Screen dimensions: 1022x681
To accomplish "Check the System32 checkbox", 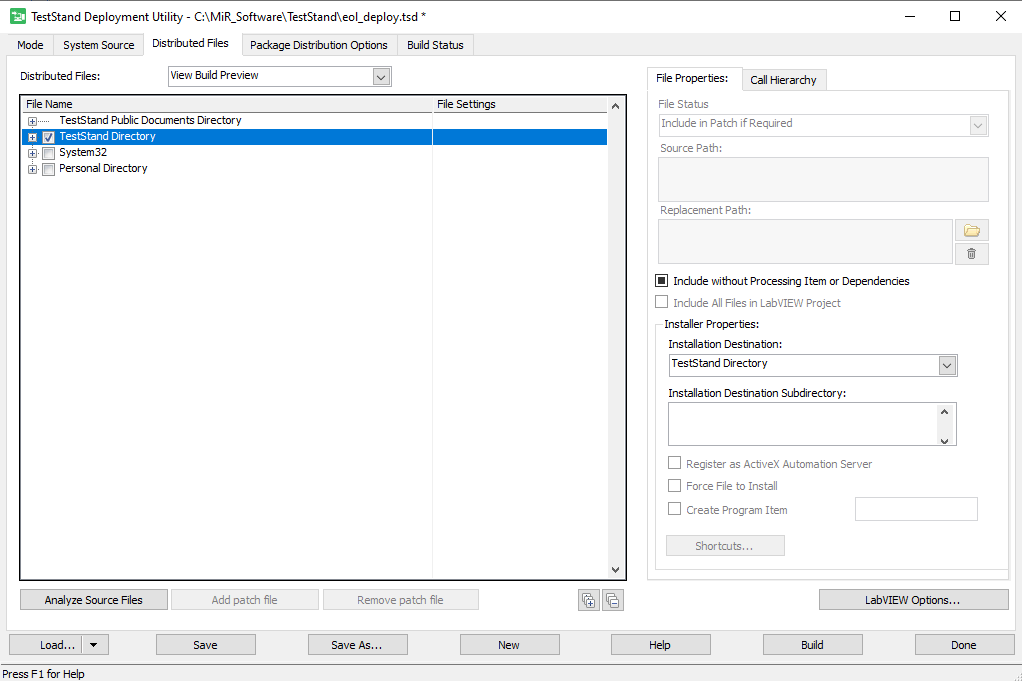I will pos(48,154).
